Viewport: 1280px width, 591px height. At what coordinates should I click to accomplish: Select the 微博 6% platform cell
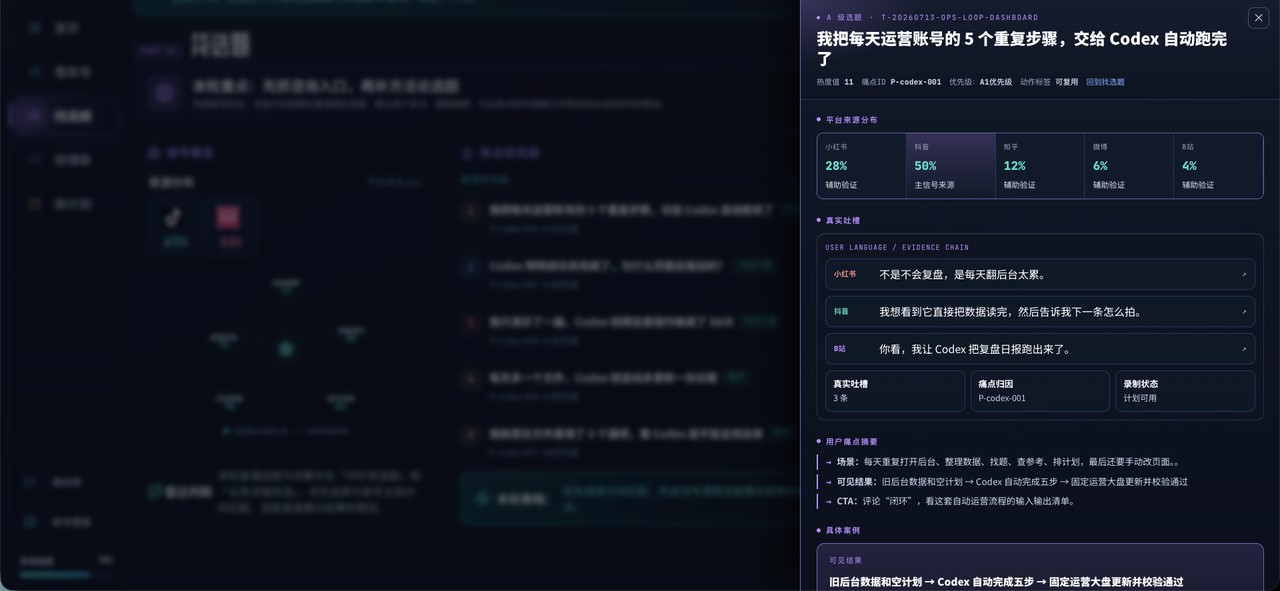1129,166
